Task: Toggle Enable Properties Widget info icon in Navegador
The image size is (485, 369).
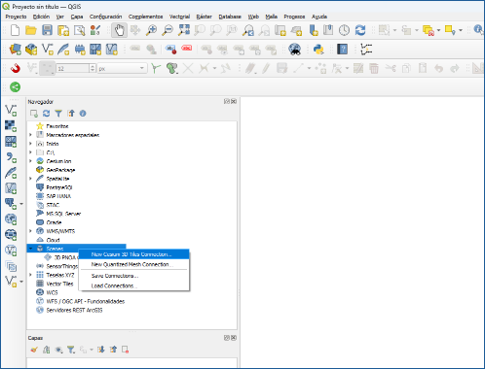Action: coord(83,114)
